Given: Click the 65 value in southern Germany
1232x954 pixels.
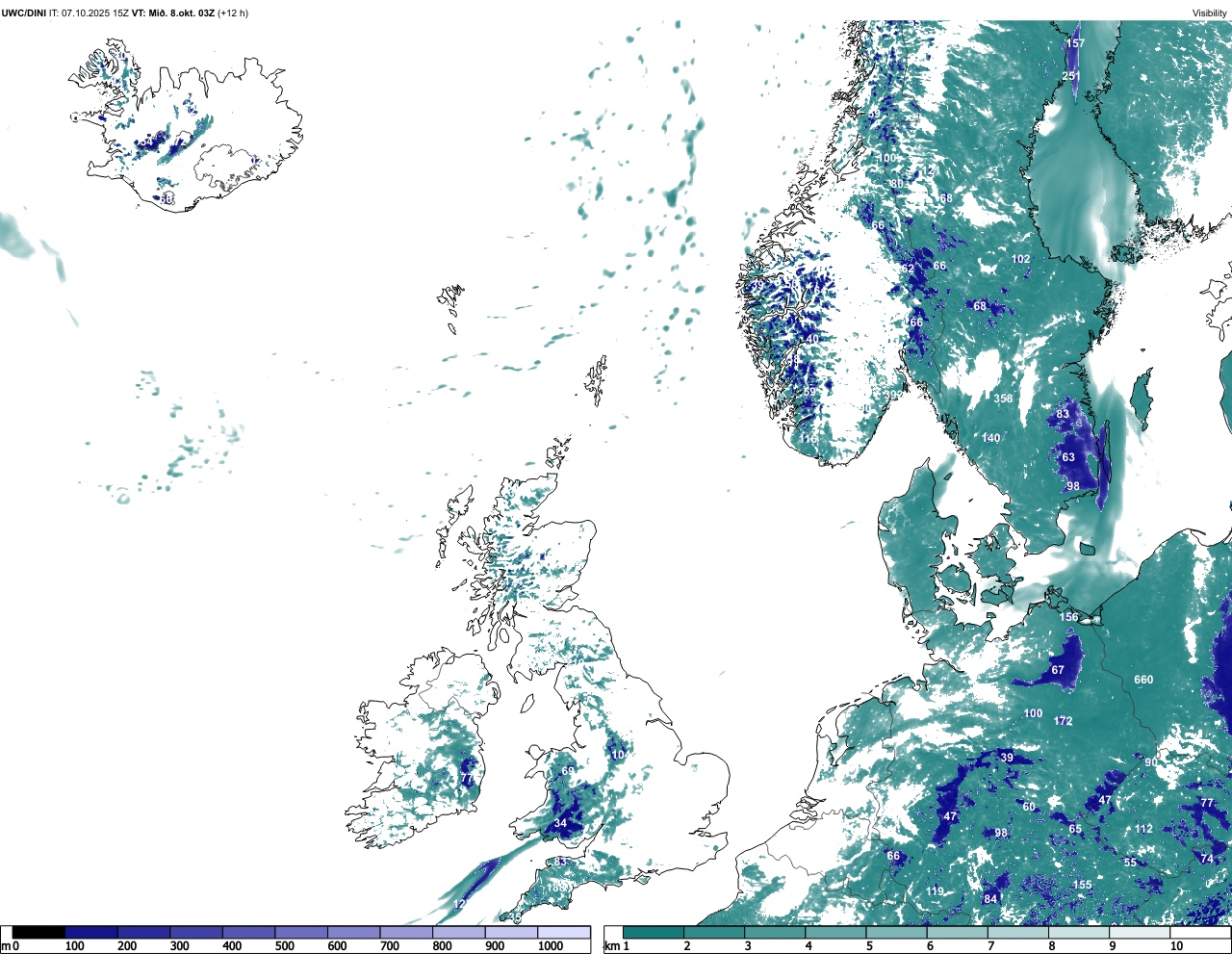Looking at the screenshot, I should [1075, 829].
